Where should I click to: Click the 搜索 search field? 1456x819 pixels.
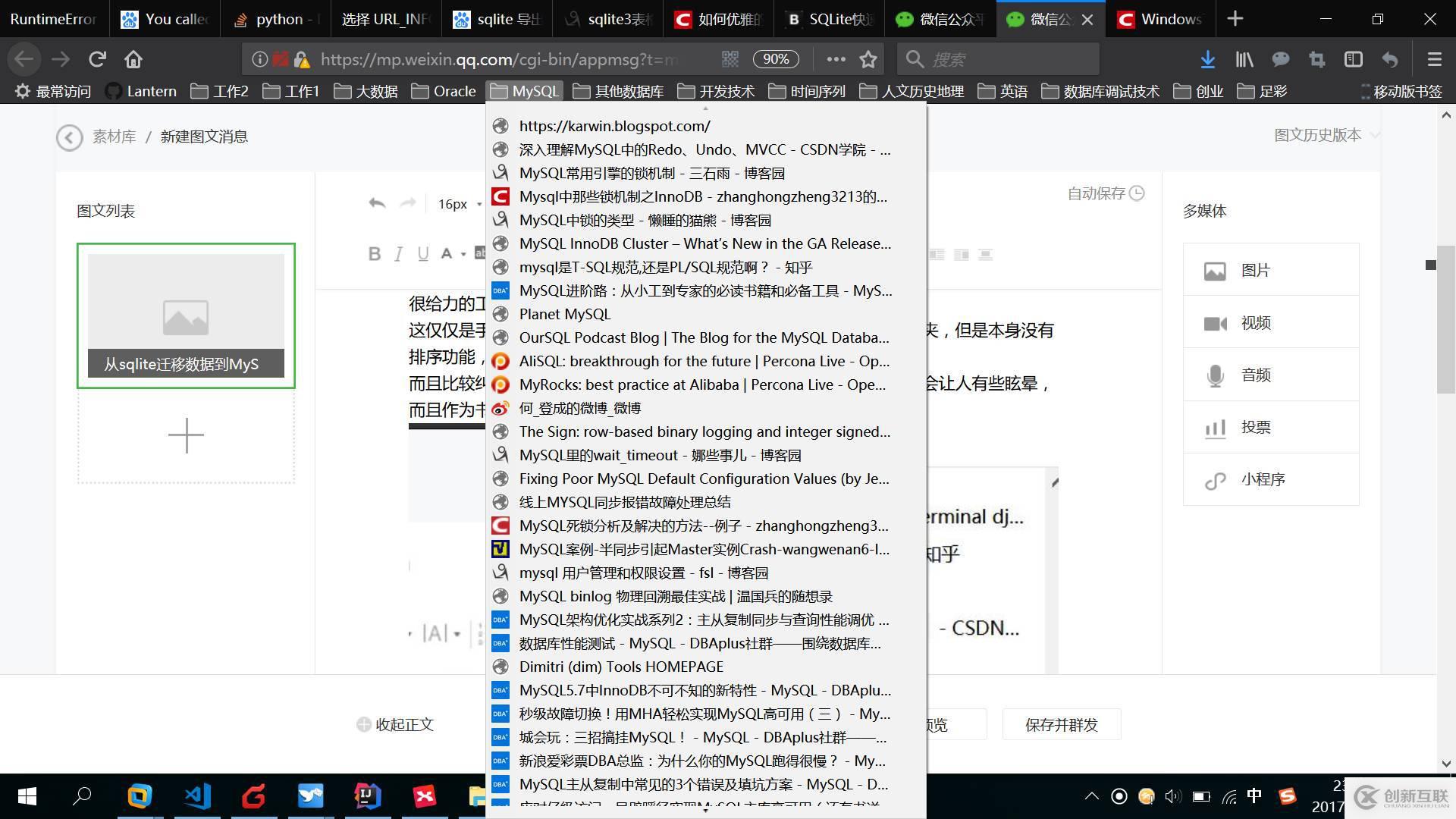[x=998, y=59]
